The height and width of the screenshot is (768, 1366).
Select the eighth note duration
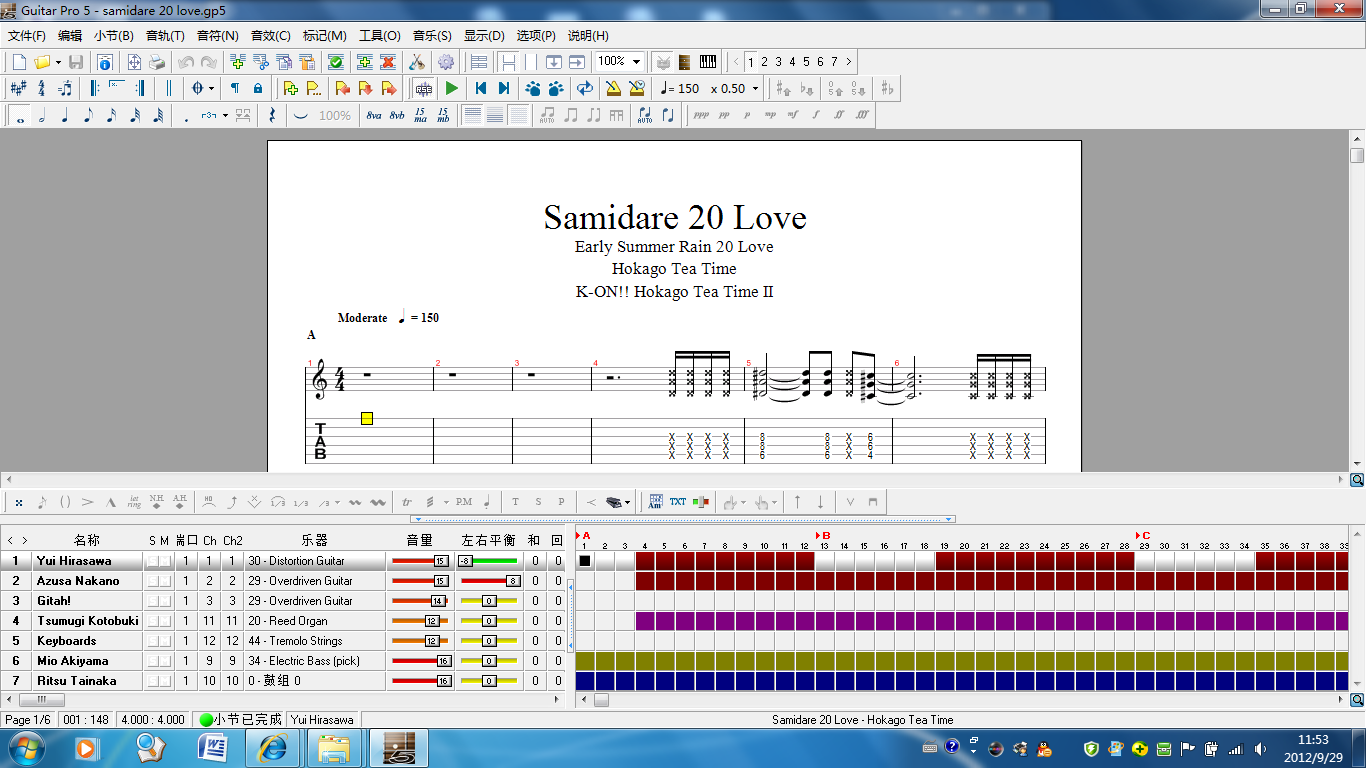tap(88, 115)
